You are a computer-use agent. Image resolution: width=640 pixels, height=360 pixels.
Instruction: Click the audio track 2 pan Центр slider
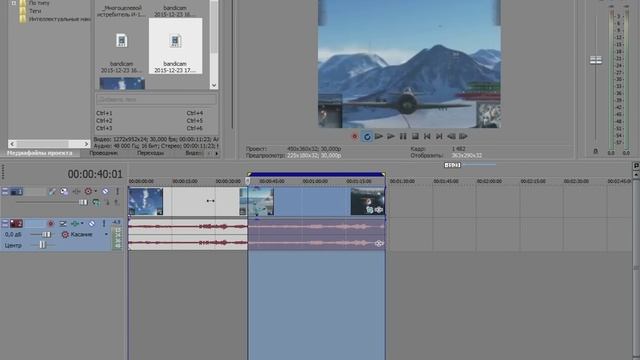pyautogui.click(x=42, y=245)
